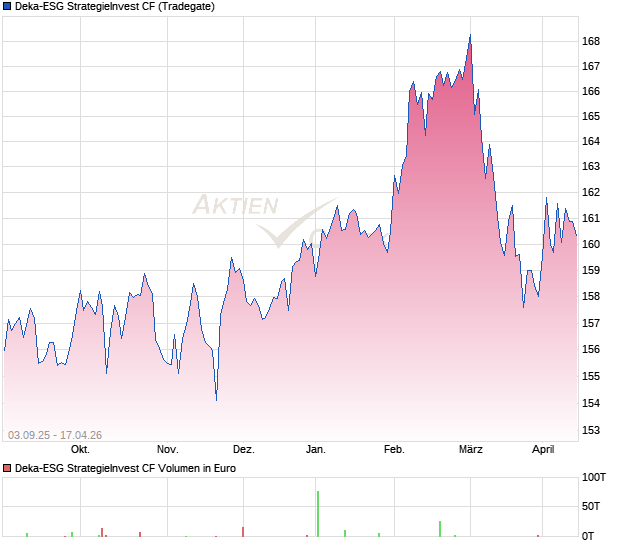Click the 'März' month label
The image size is (620, 546).
click(471, 450)
